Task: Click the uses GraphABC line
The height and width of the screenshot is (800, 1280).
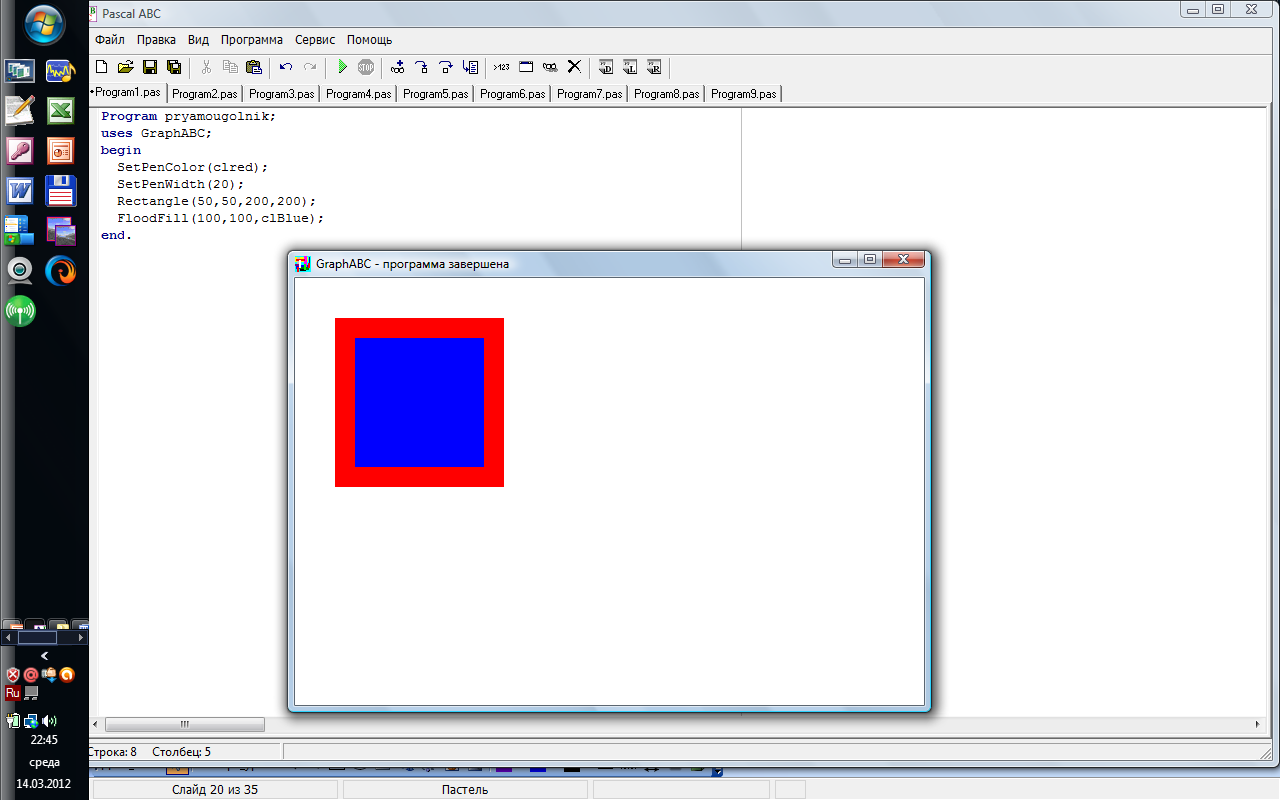Action: (x=156, y=133)
